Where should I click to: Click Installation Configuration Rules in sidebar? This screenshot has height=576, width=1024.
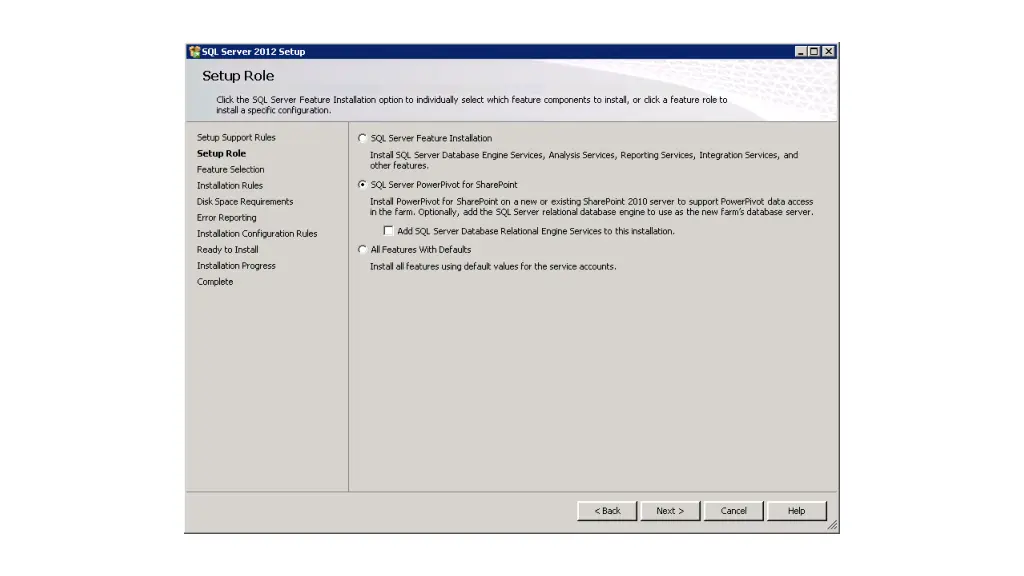pos(257,234)
